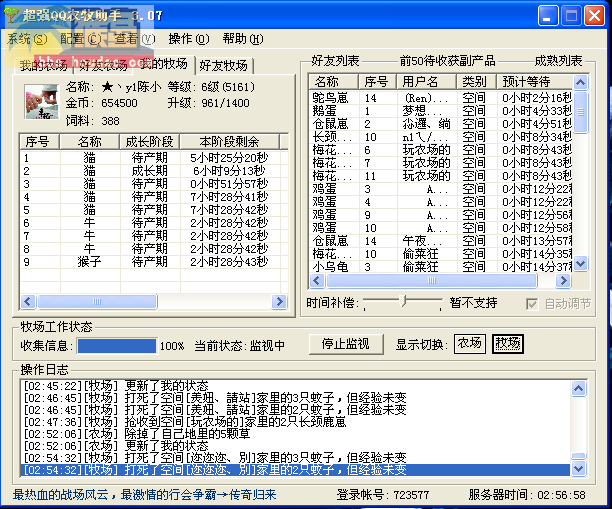Open the 查看(V) menu
The height and width of the screenshot is (509, 612).
click(x=135, y=39)
